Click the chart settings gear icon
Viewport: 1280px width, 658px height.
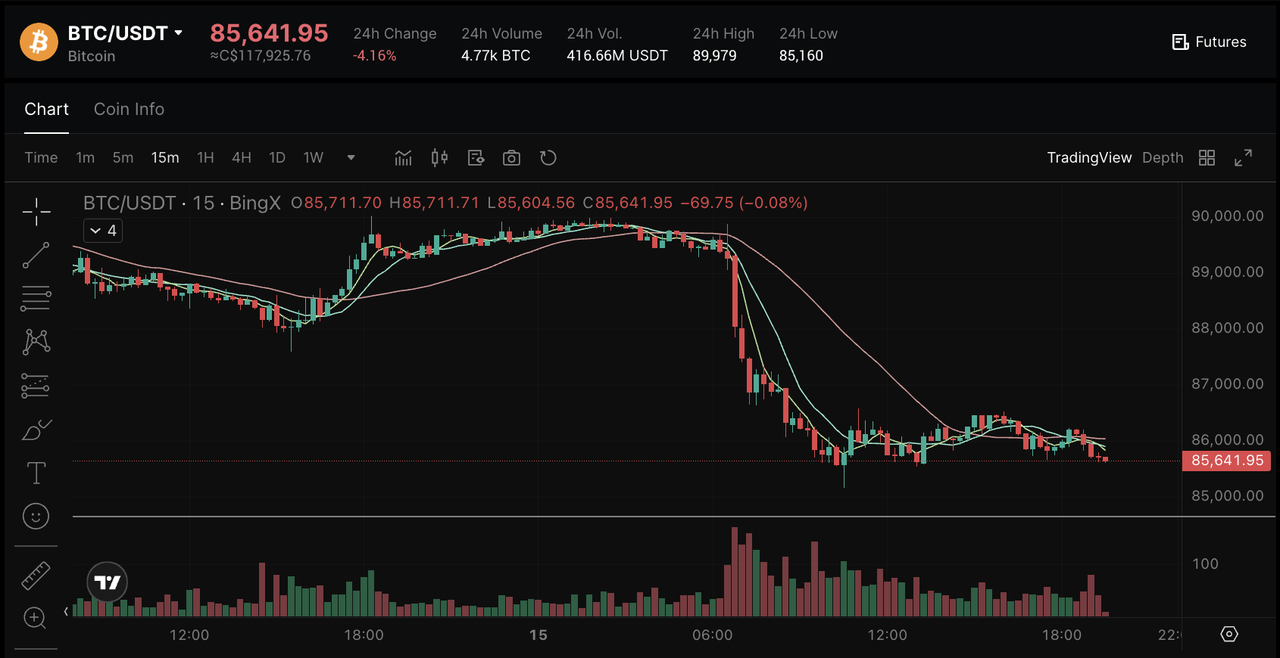coord(1230,634)
